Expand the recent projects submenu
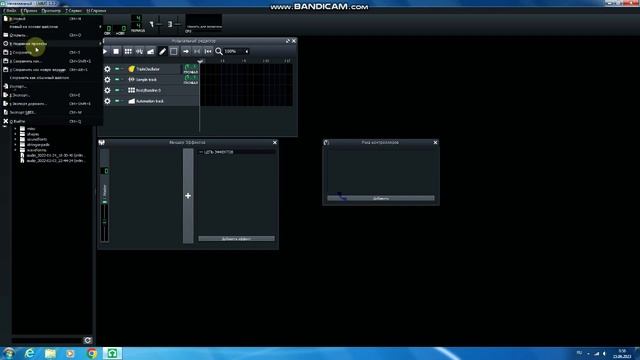 click(52, 44)
